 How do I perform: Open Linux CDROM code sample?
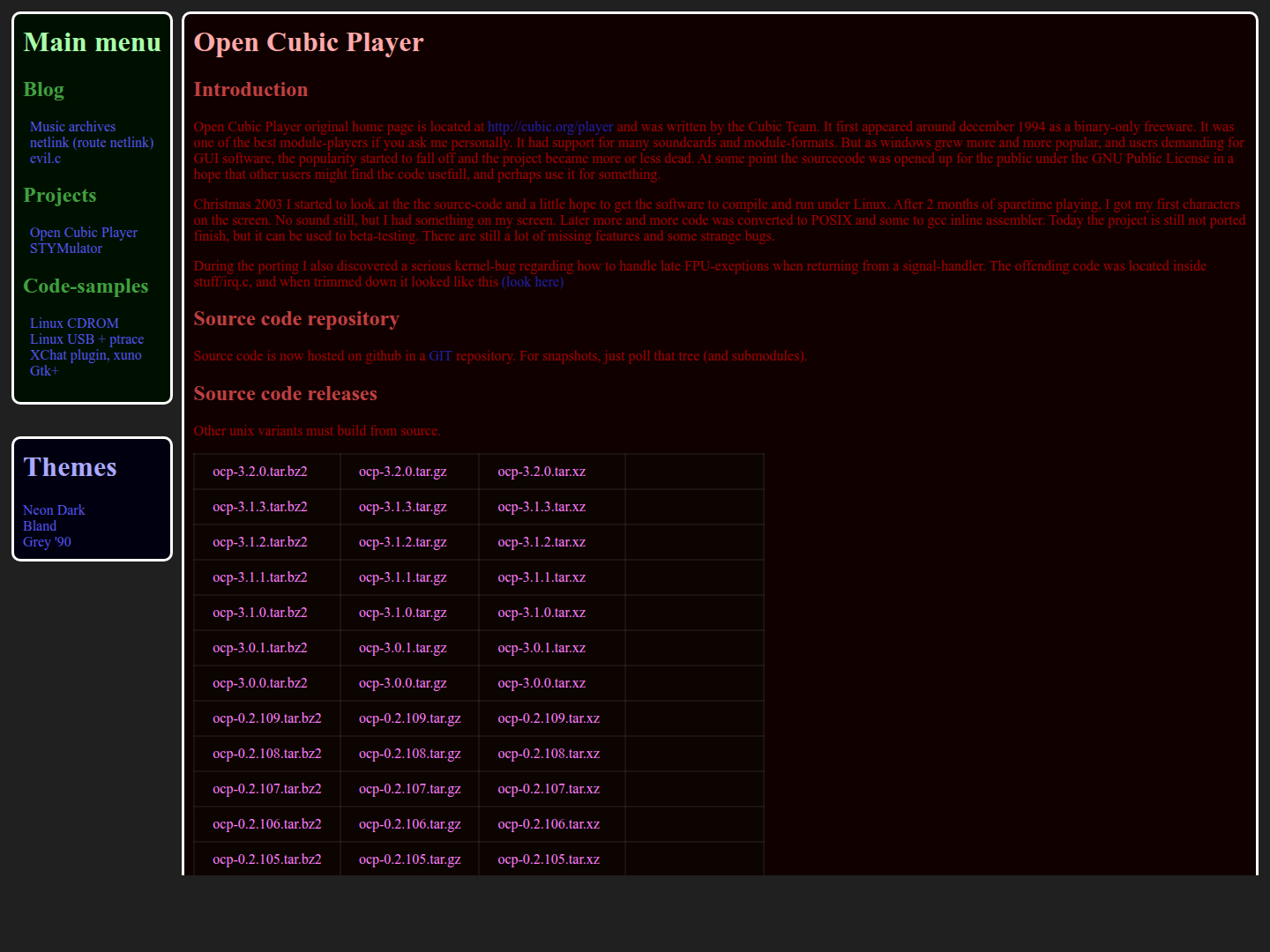click(x=74, y=324)
